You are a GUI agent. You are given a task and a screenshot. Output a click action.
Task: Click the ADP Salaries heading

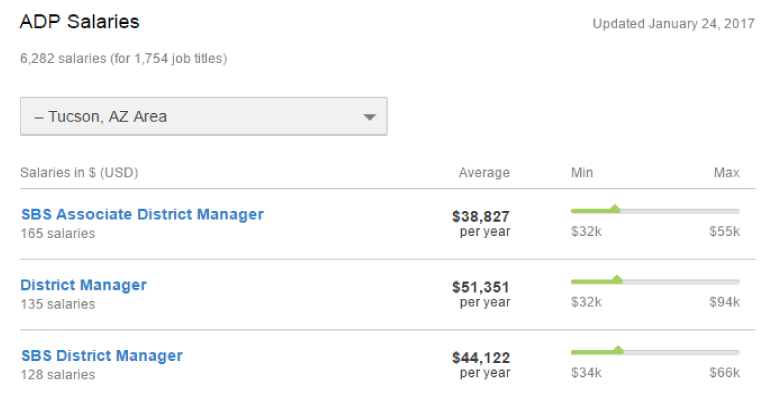tap(80, 21)
